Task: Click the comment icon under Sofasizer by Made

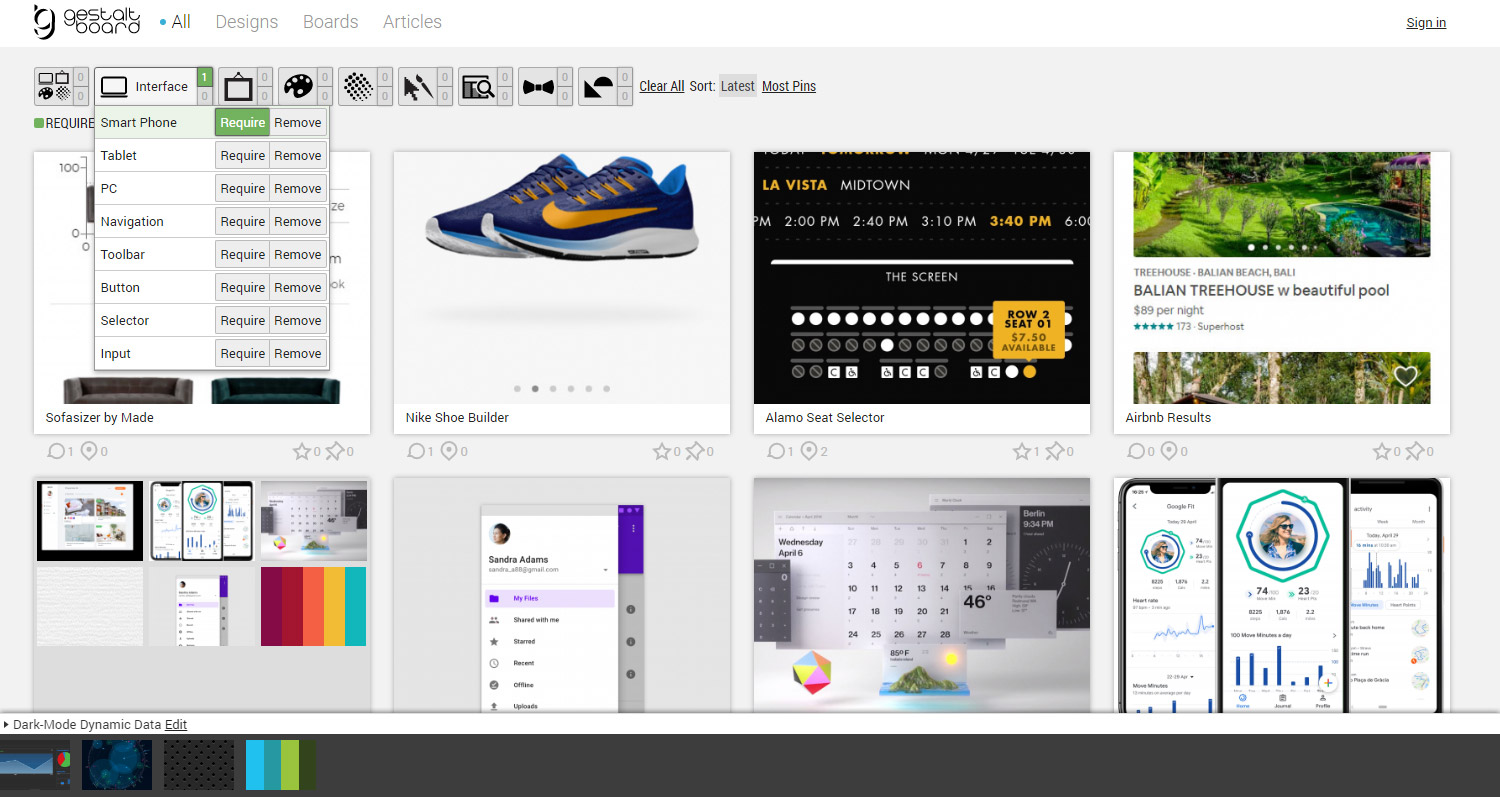Action: 56,452
